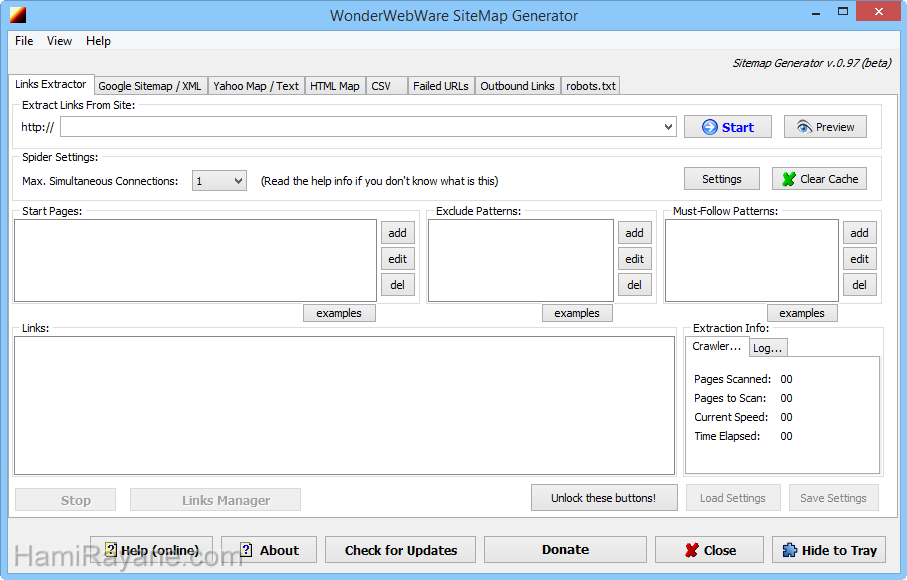Click the Exclude Patterns list box

(x=521, y=260)
